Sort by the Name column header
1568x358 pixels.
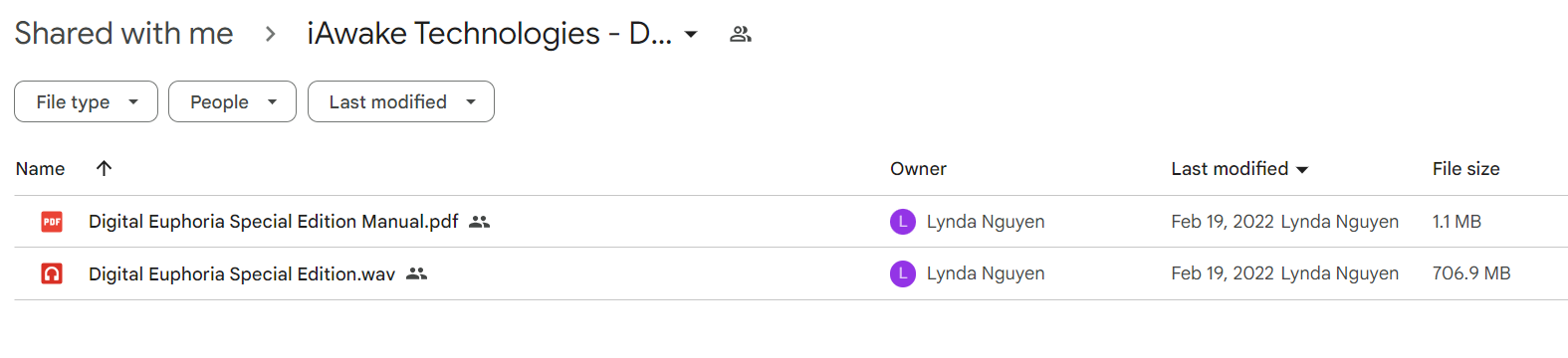click(x=40, y=169)
